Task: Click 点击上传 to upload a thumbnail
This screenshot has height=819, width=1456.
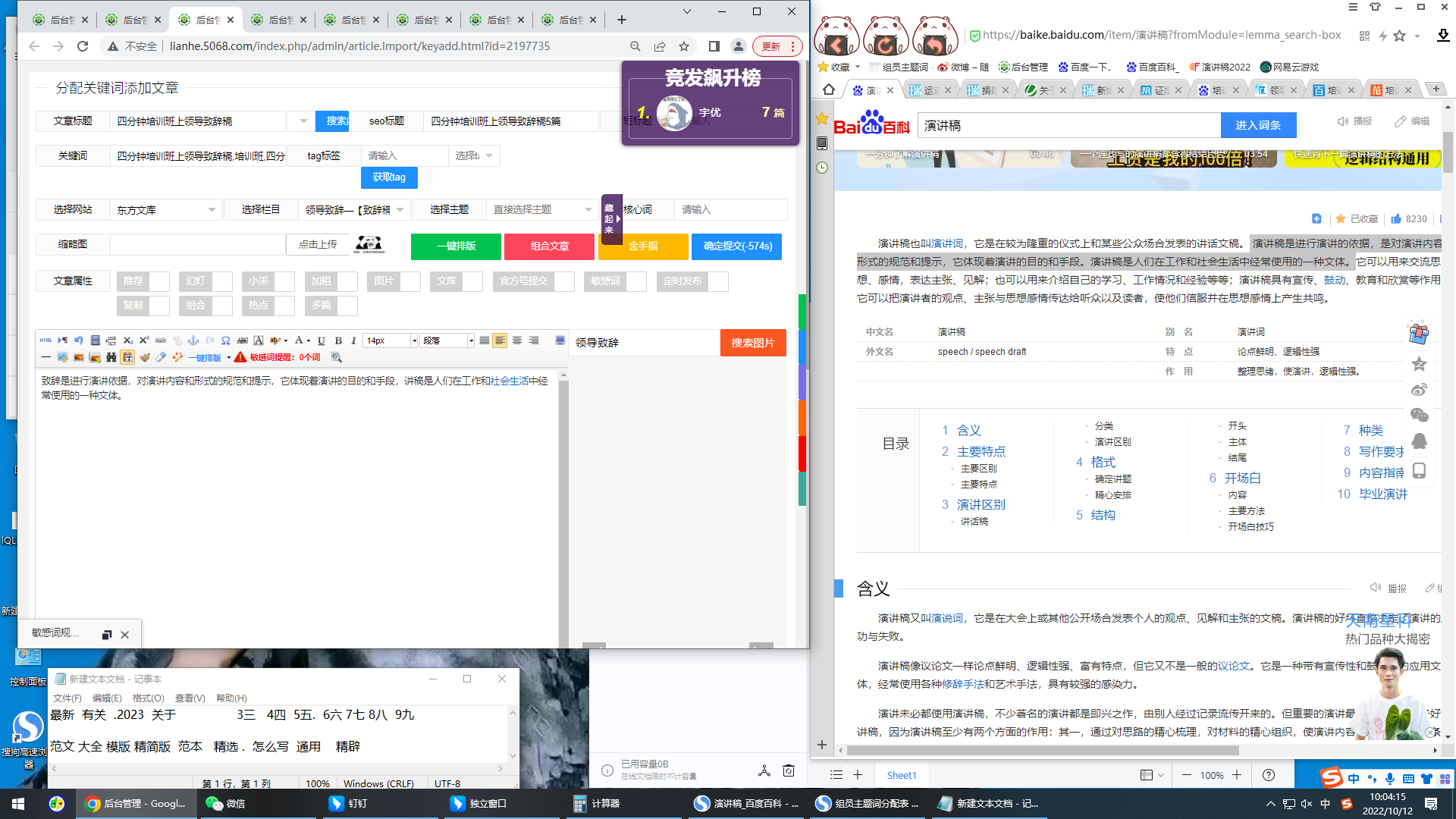Action: pyautogui.click(x=317, y=244)
